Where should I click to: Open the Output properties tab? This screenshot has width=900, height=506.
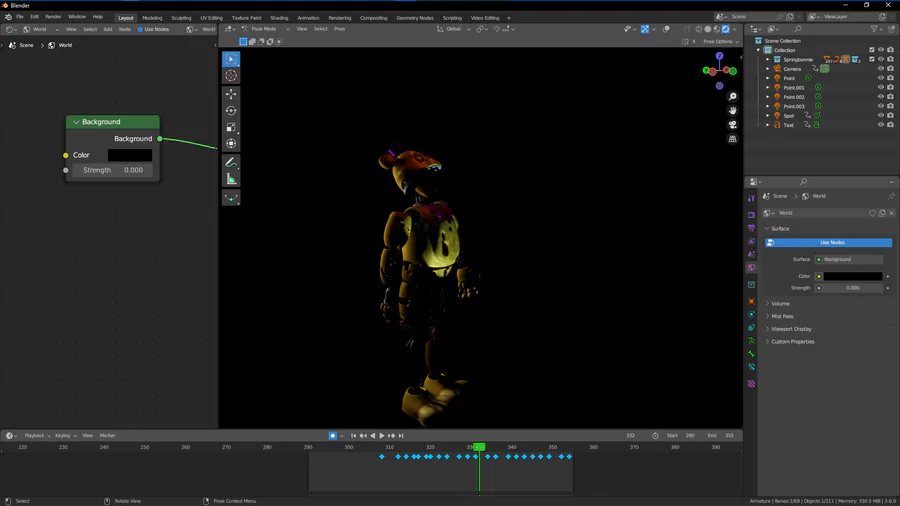[751, 228]
